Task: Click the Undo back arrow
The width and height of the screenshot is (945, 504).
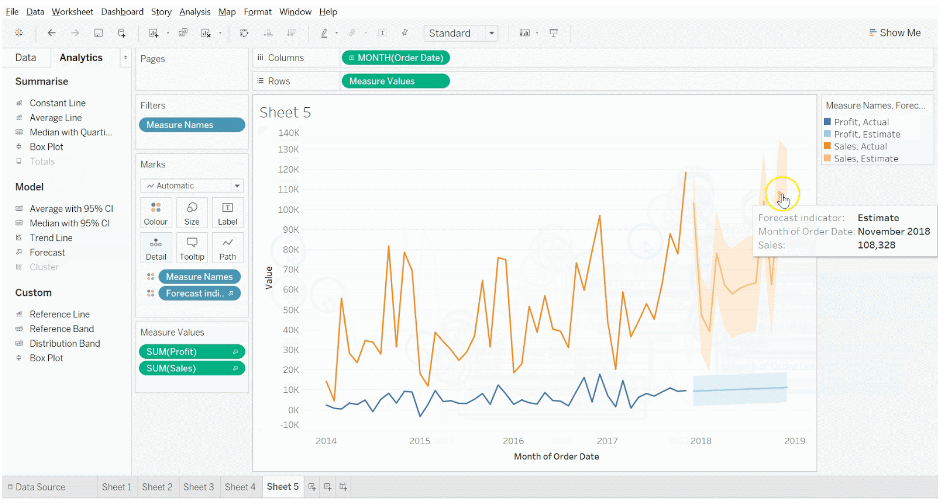Action: click(x=52, y=33)
